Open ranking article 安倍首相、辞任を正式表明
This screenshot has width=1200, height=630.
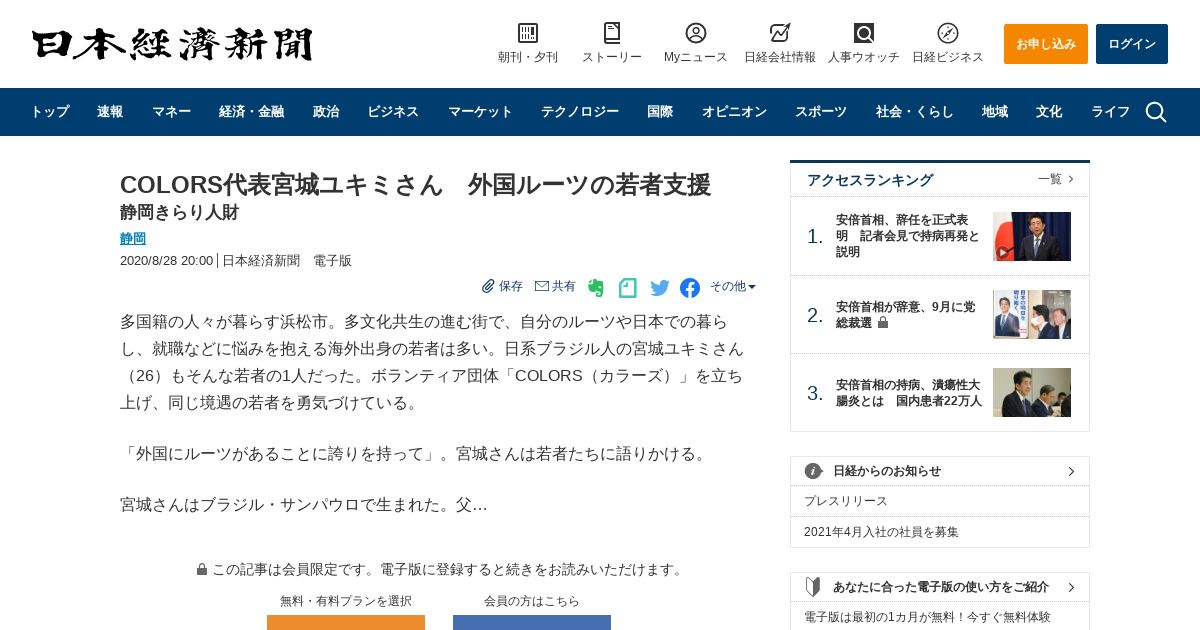(x=908, y=236)
